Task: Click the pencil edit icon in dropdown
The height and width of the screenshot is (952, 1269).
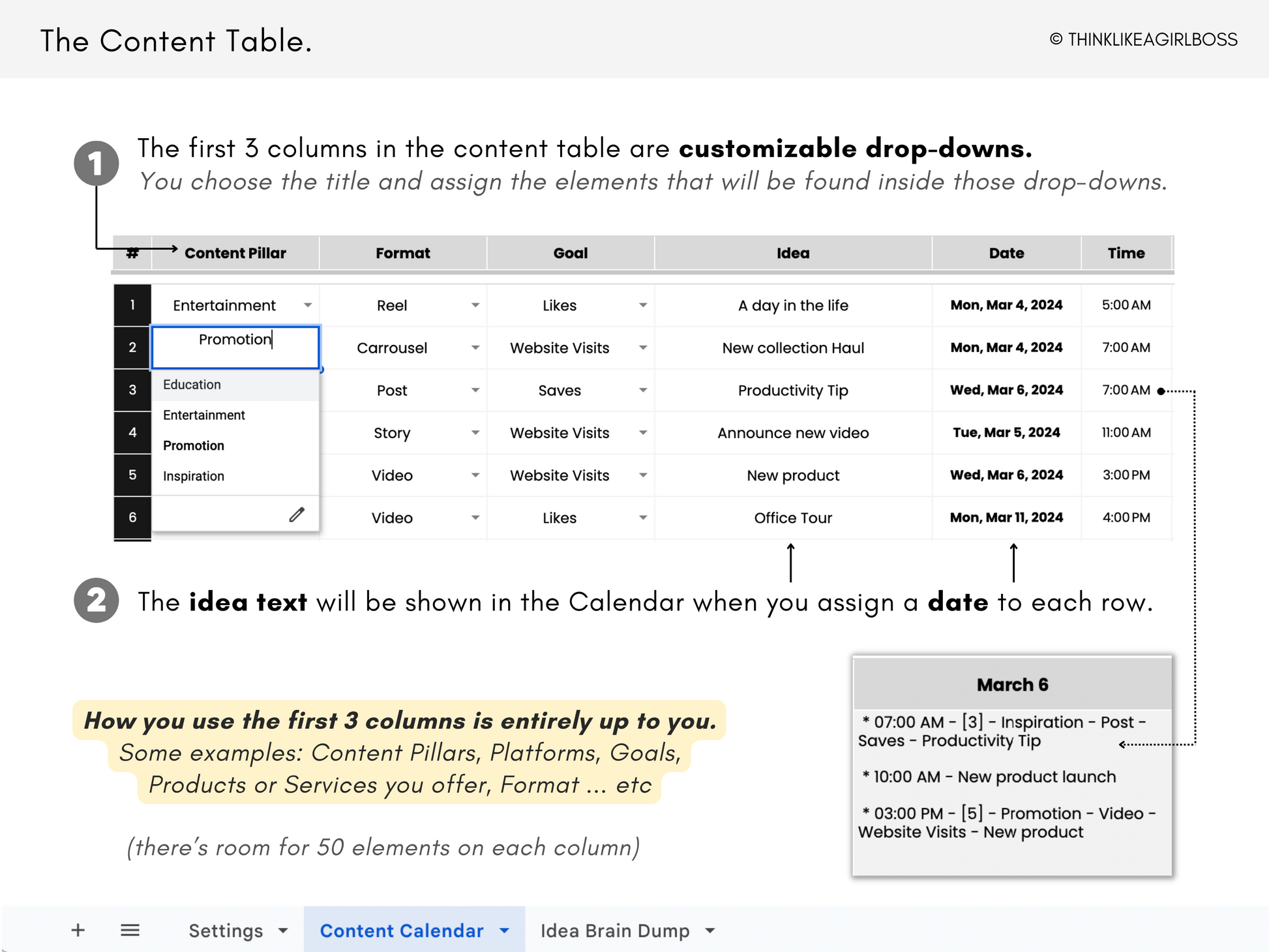Action: click(x=297, y=514)
